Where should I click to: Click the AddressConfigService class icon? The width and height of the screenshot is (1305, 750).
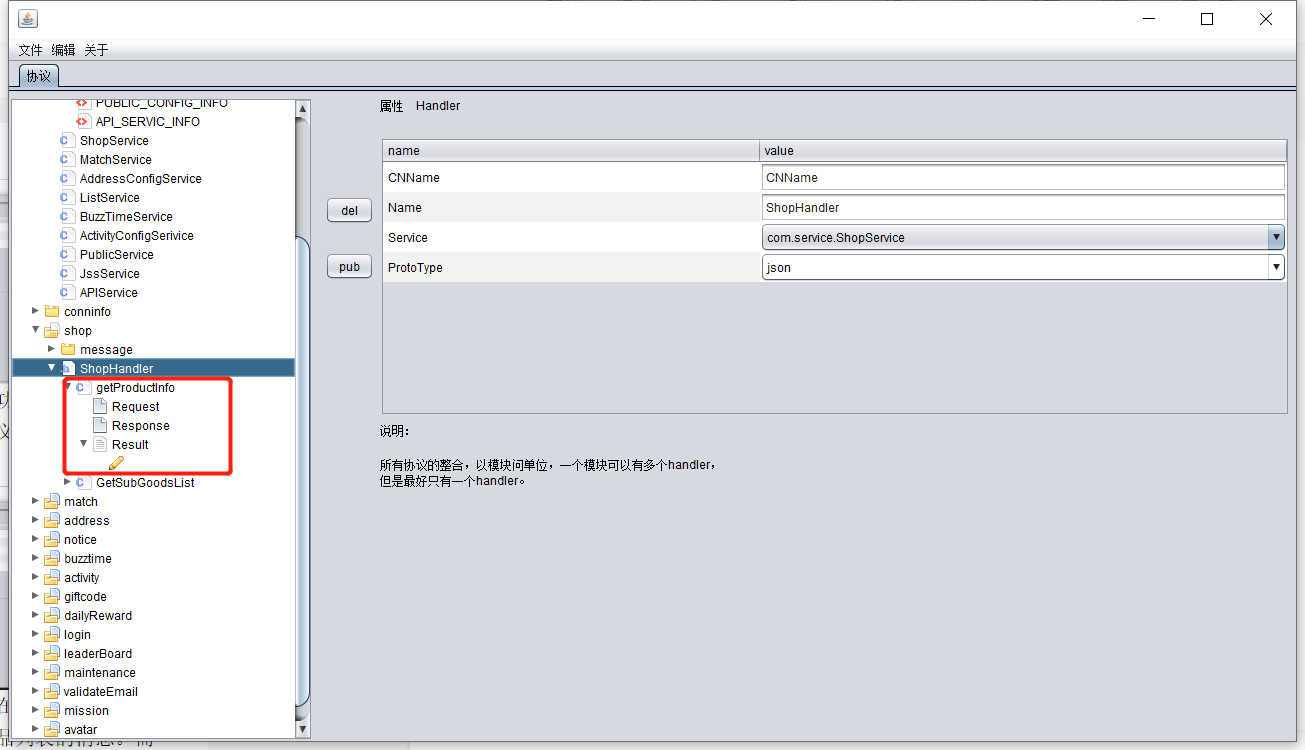[x=68, y=179]
